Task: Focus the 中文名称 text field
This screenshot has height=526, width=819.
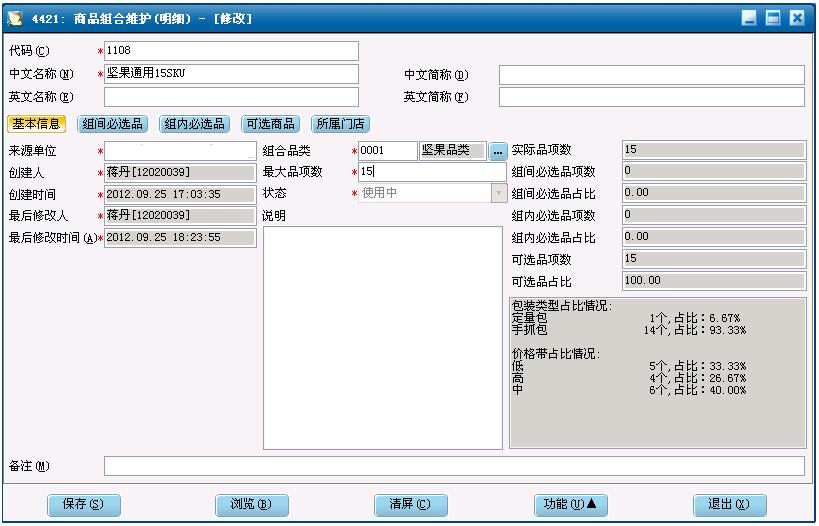Action: click(x=231, y=74)
